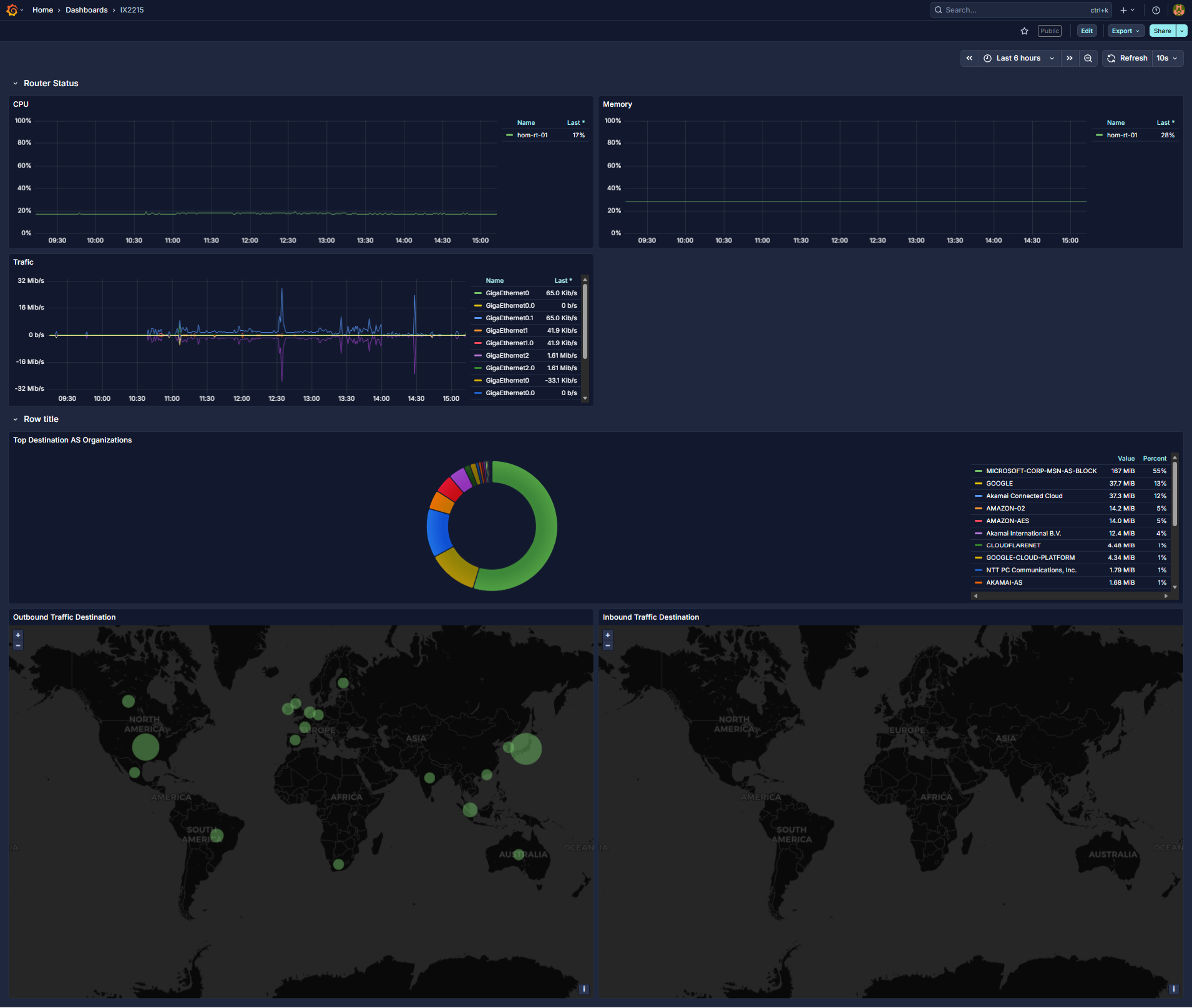The width and height of the screenshot is (1192, 1008).
Task: Toggle the hom-rt-01 series in CPU legend
Action: (x=532, y=135)
